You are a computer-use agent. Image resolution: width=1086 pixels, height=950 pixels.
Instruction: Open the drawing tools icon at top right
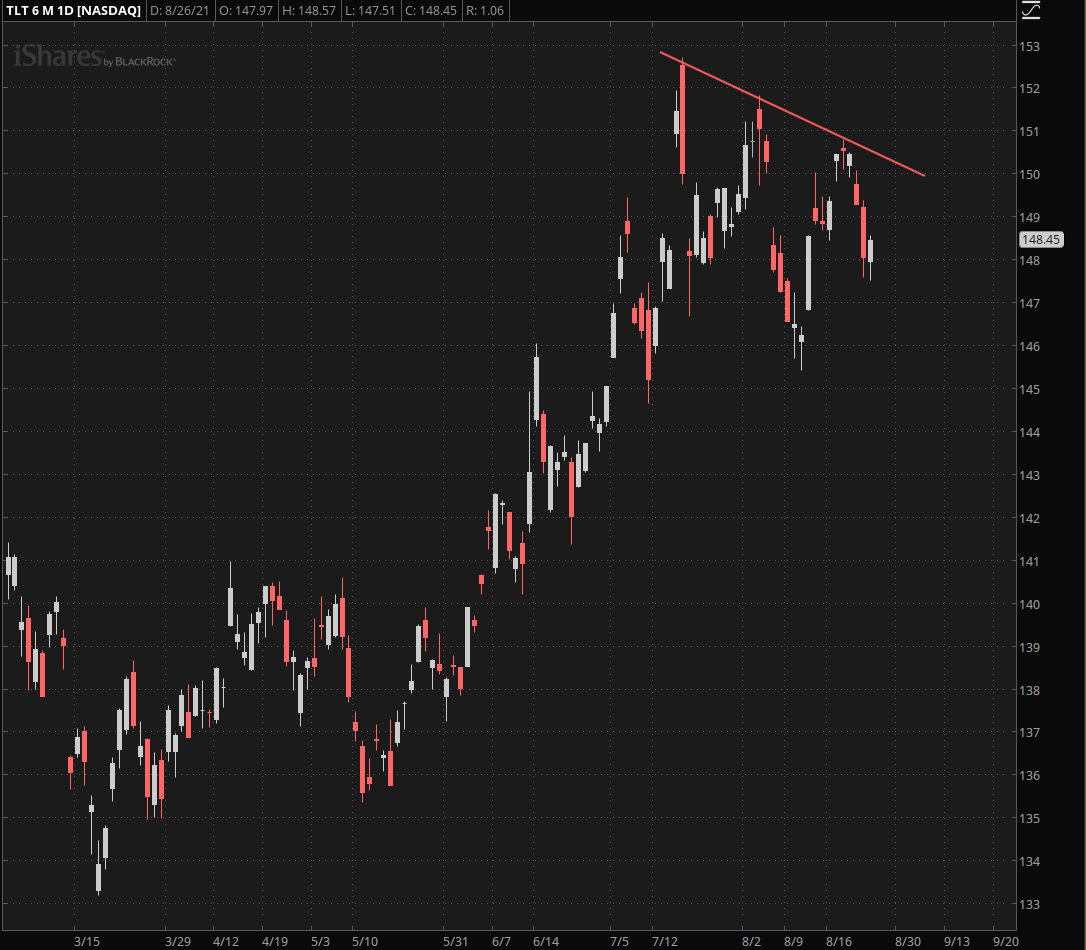pos(1031,10)
